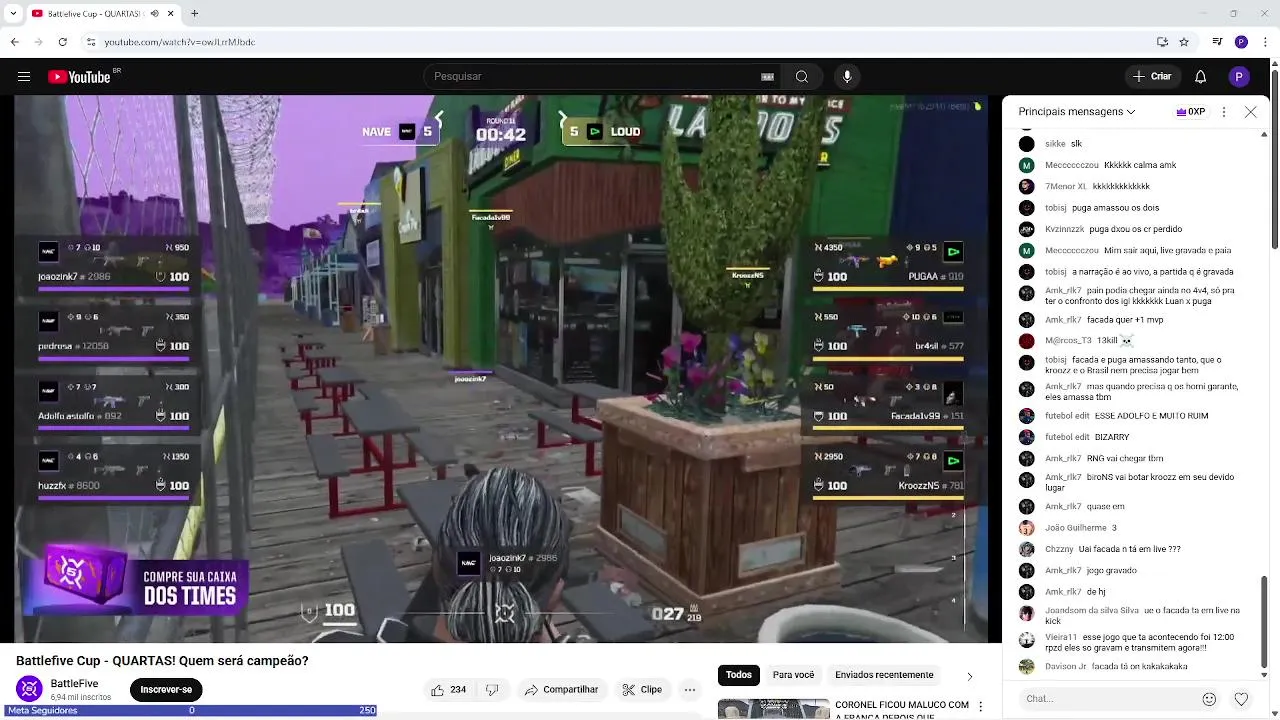Select the Para você filter chip
Screen dimensions: 1280x720
click(793, 675)
